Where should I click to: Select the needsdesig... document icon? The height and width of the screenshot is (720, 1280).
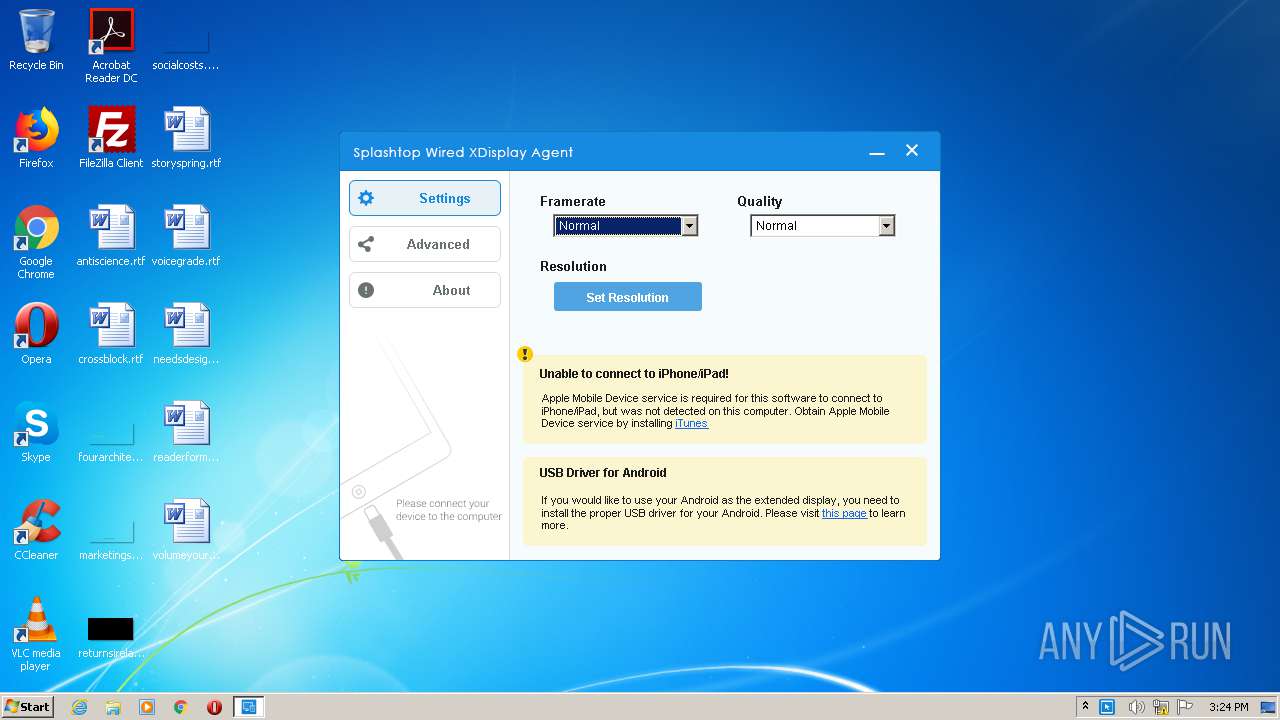(x=186, y=334)
